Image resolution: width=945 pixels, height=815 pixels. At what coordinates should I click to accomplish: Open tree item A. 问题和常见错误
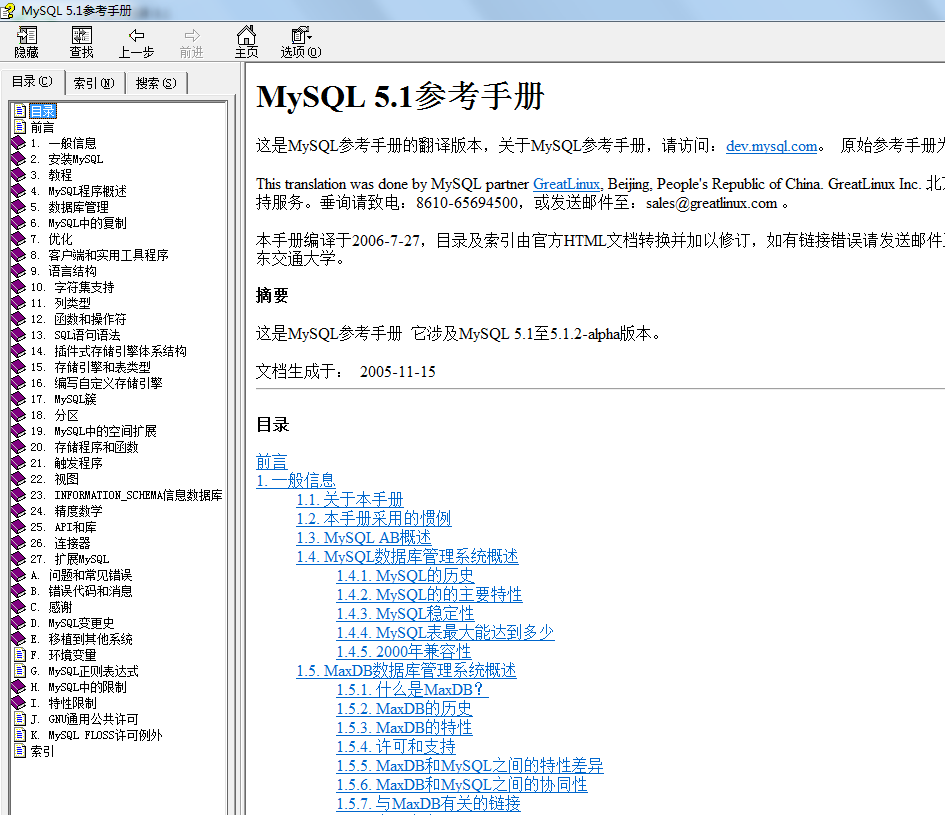click(x=81, y=575)
